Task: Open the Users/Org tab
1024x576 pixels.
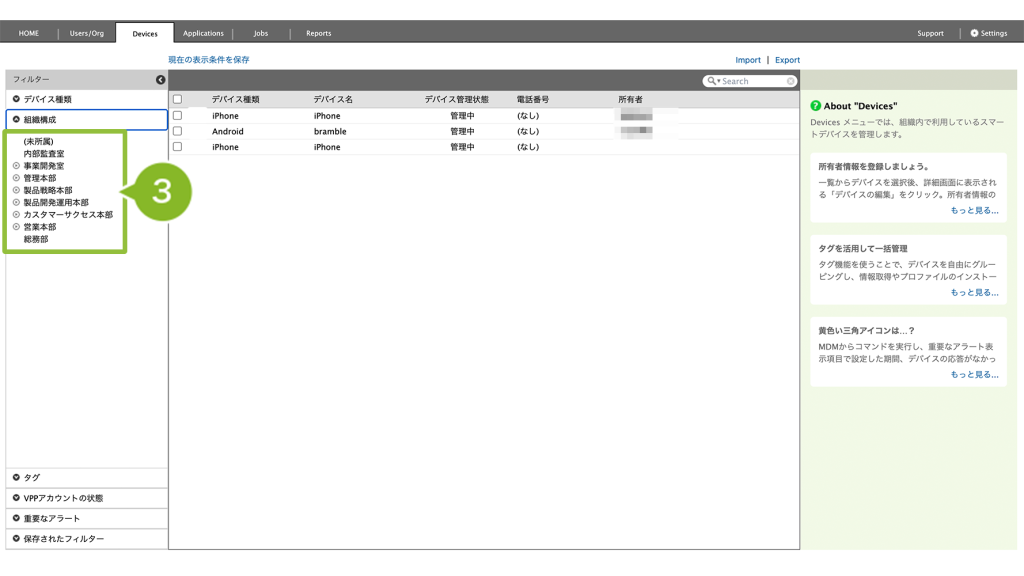Action: tap(87, 33)
